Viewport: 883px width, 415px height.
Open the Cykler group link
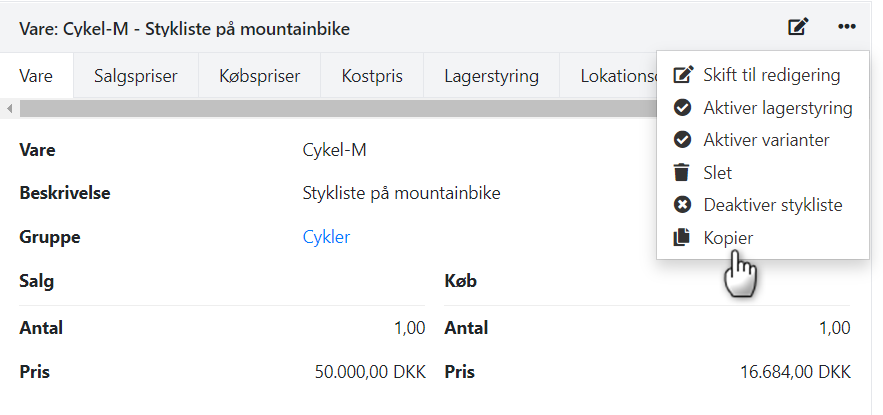click(x=326, y=237)
